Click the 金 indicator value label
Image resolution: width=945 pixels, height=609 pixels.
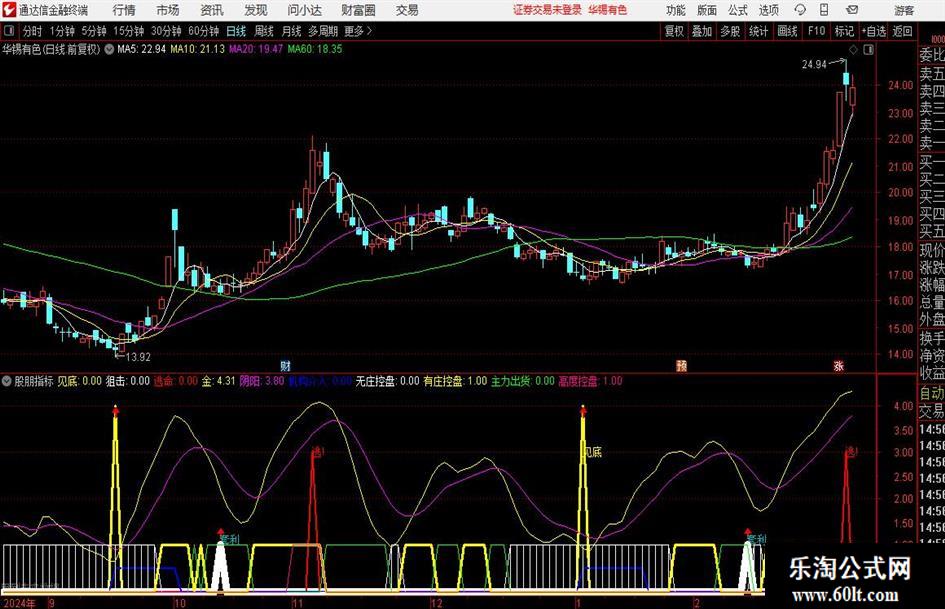[x=218, y=381]
